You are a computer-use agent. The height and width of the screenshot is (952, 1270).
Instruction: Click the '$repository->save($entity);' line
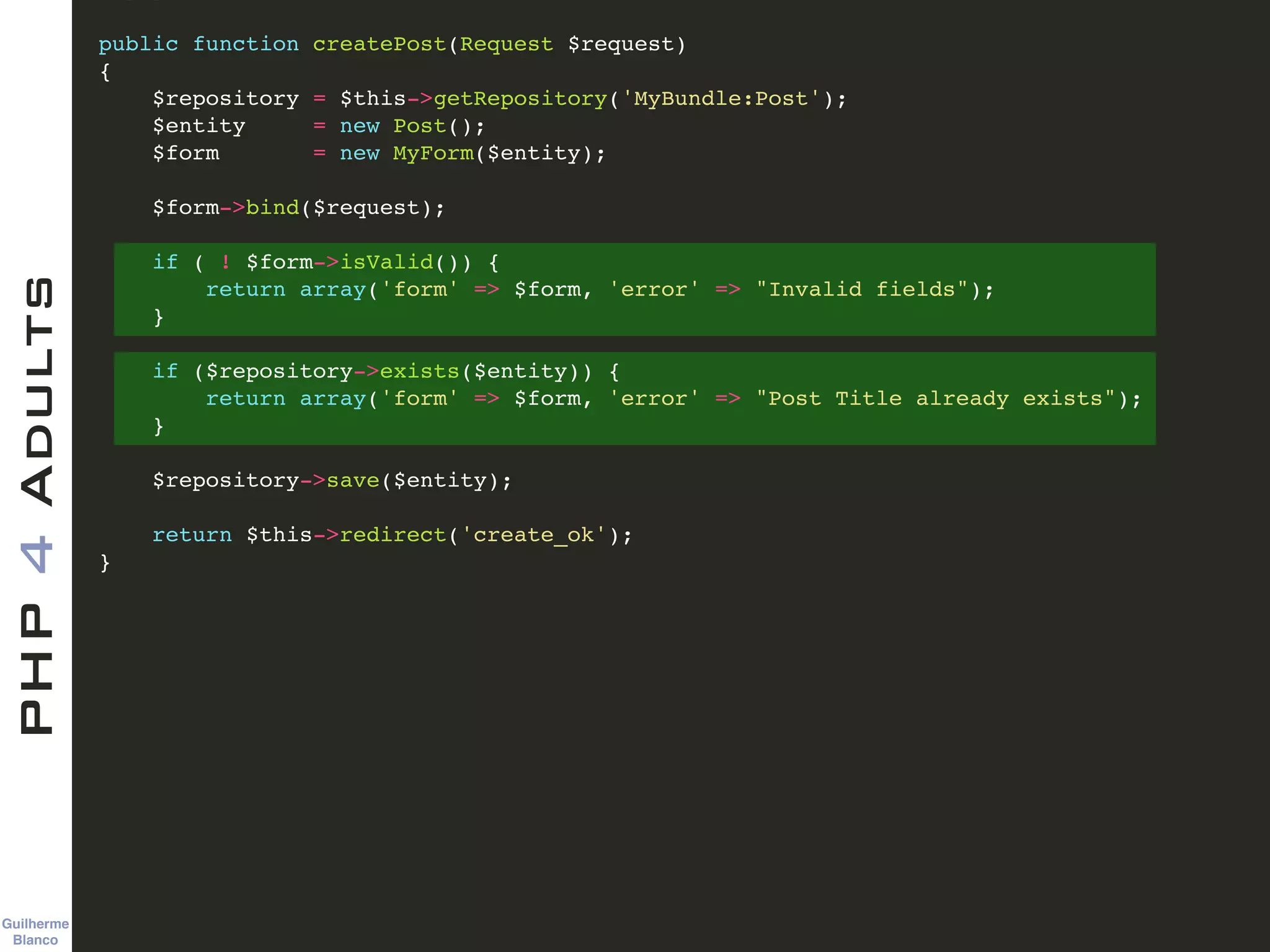332,481
